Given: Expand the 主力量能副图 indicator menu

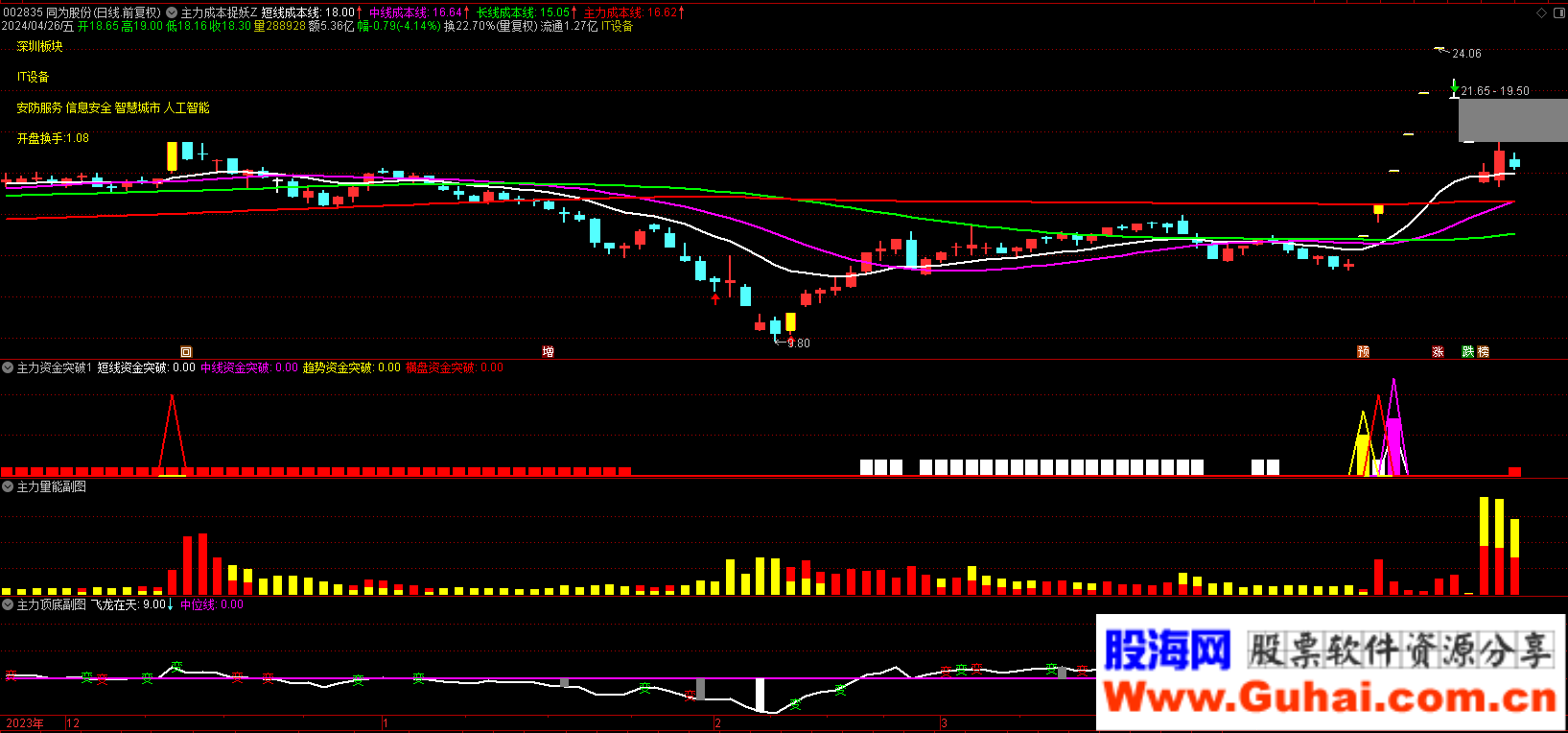Looking at the screenshot, I should [x=8, y=486].
